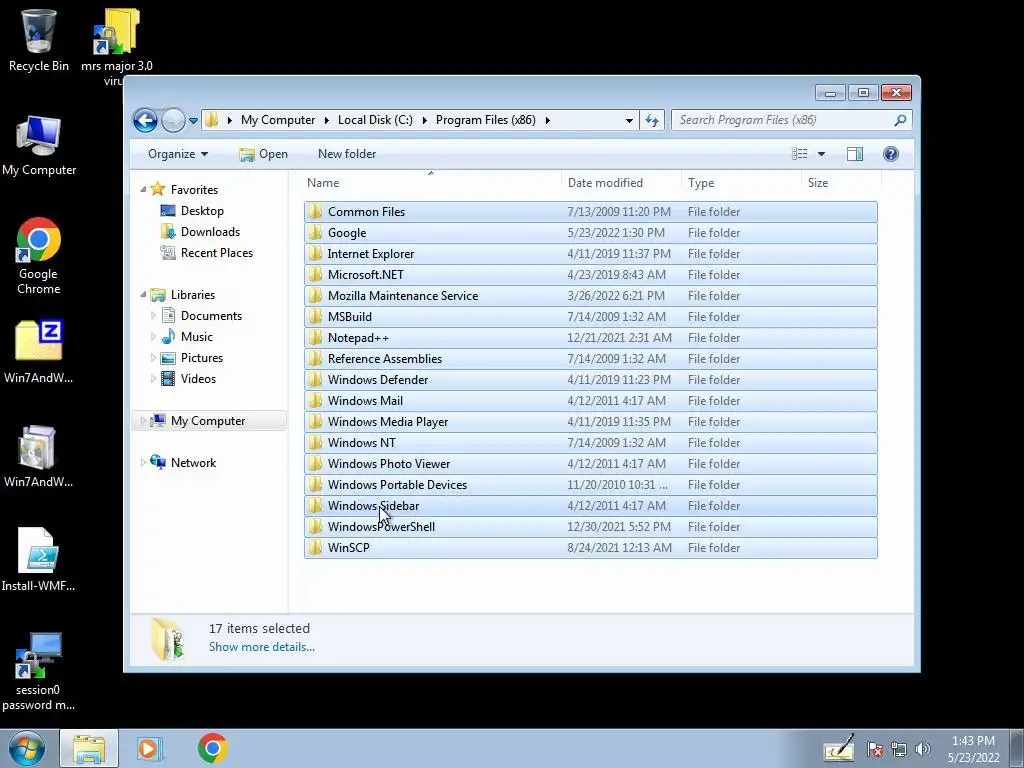The width and height of the screenshot is (1024, 768).
Task: Select the My Computer desktop icon
Action: click(x=39, y=145)
